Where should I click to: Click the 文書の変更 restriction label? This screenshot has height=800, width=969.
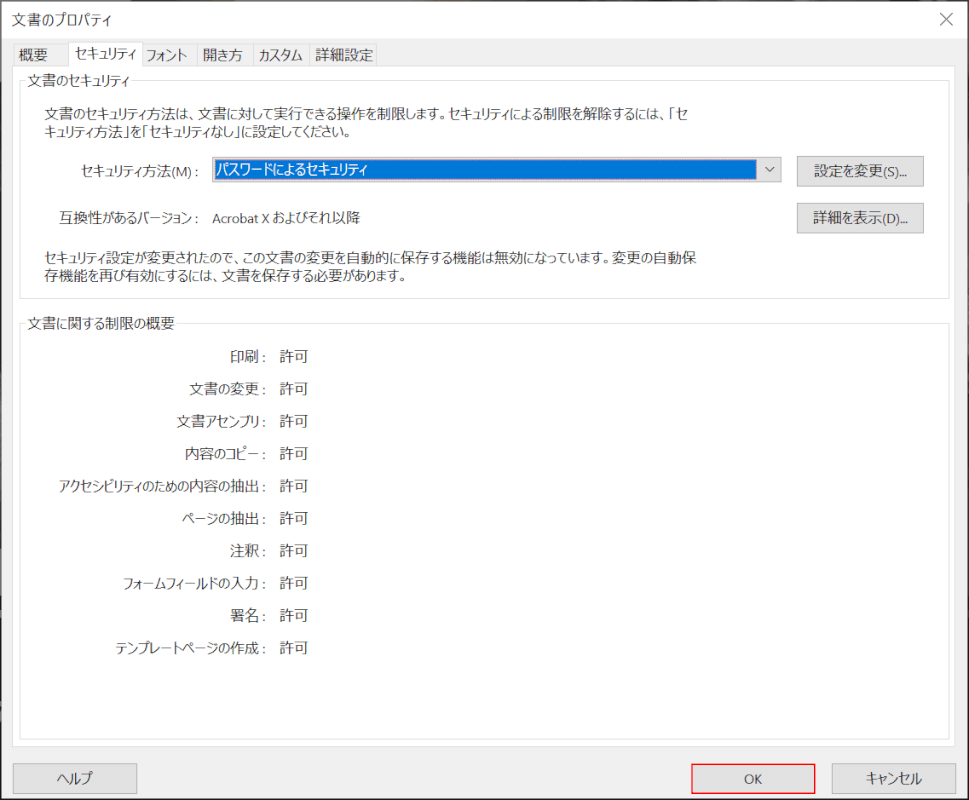click(227, 389)
